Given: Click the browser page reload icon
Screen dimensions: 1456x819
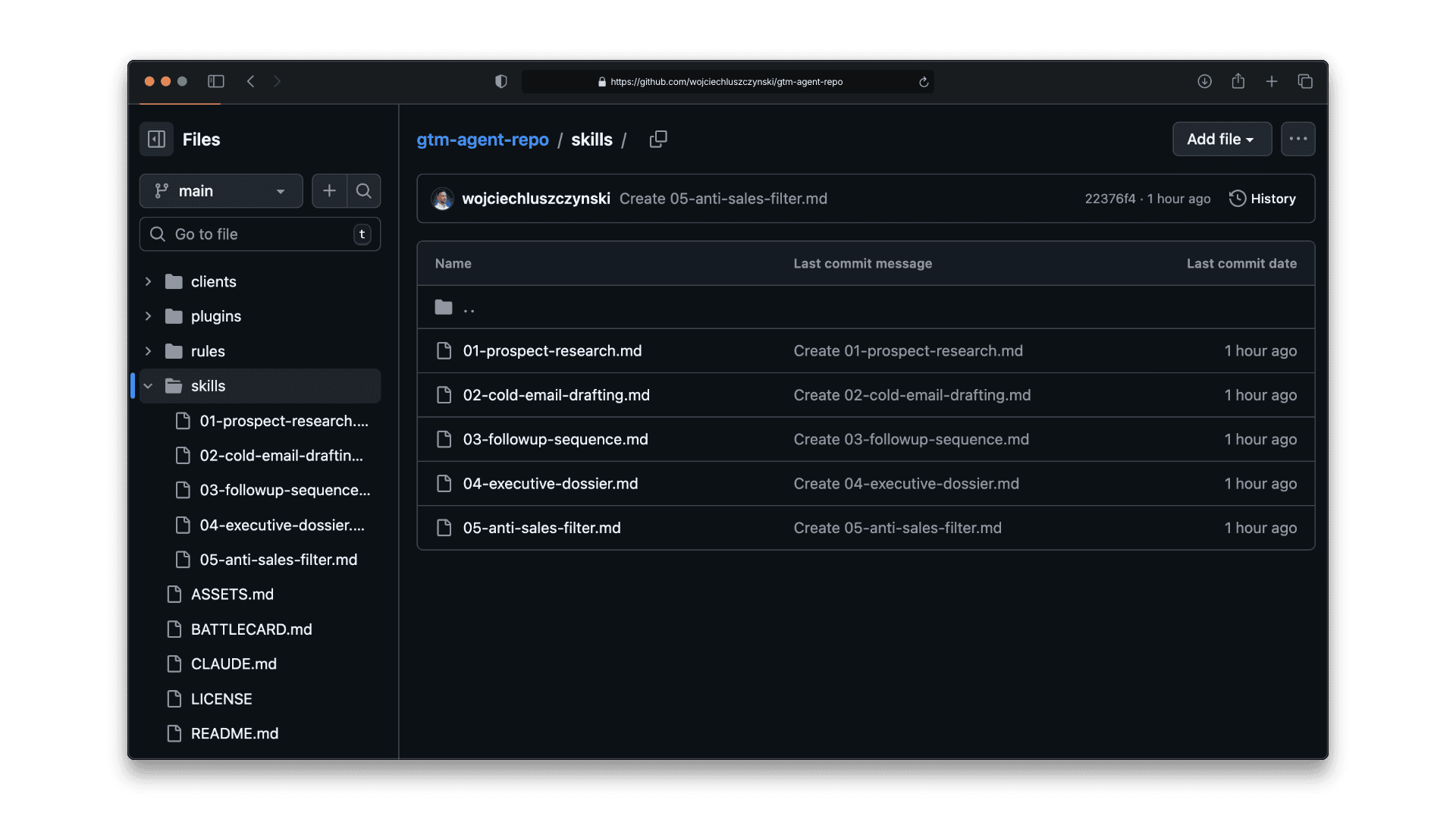Looking at the screenshot, I should (x=924, y=82).
